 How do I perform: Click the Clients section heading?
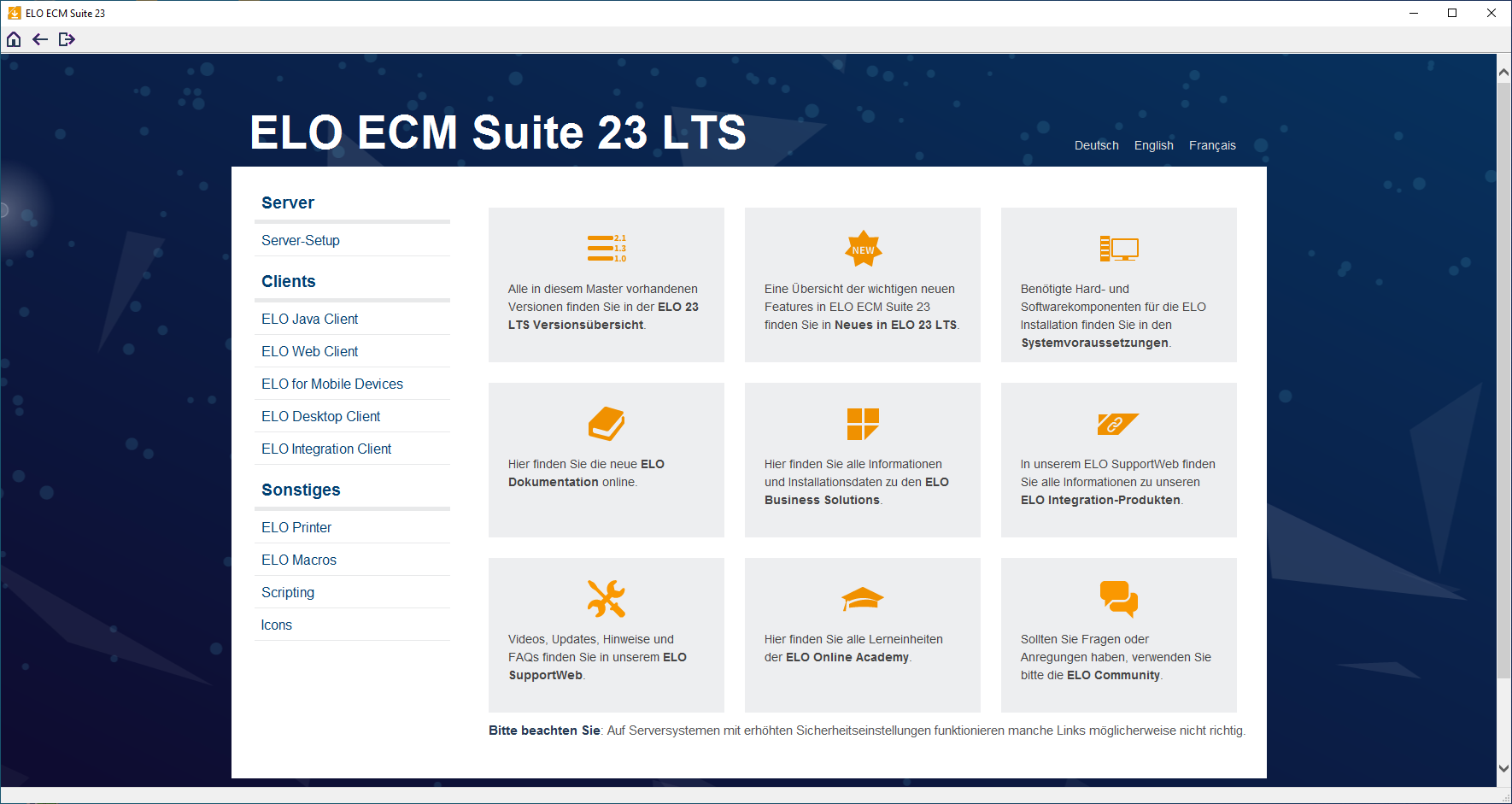coord(289,282)
